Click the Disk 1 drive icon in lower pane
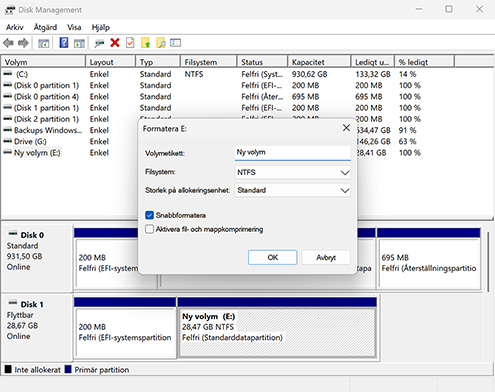 [x=13, y=303]
